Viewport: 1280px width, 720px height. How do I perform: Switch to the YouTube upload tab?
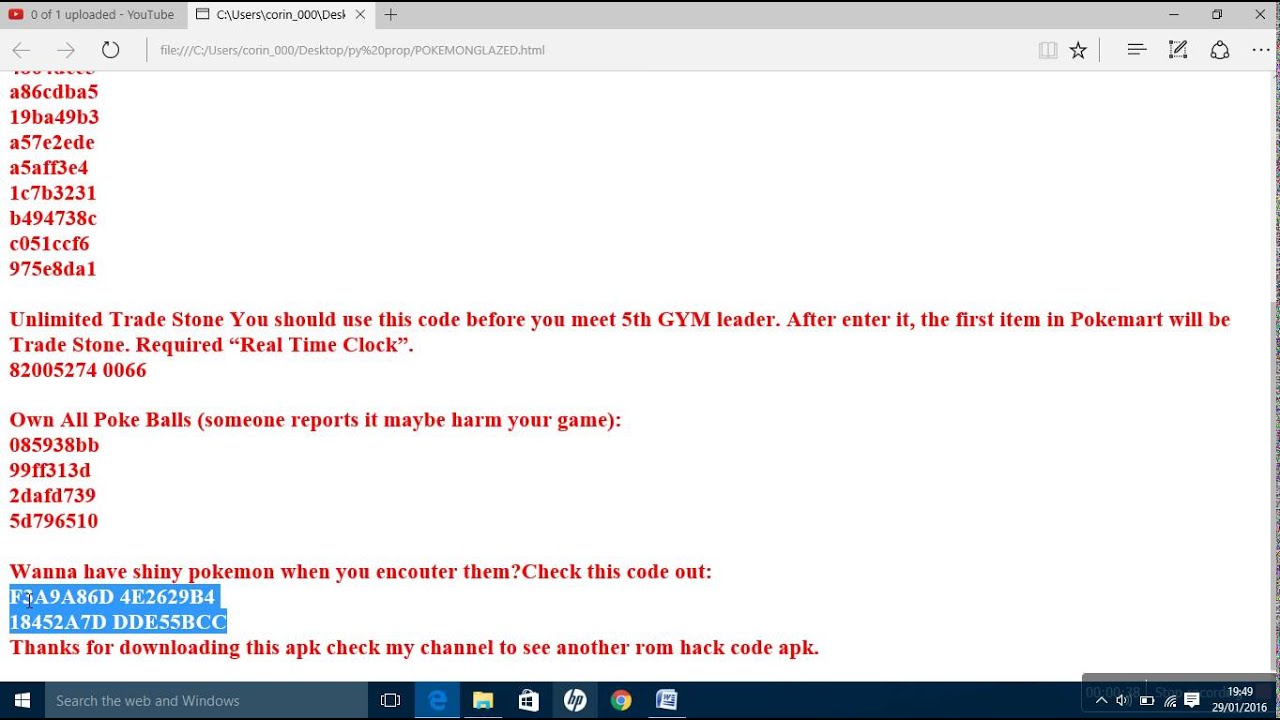(93, 15)
